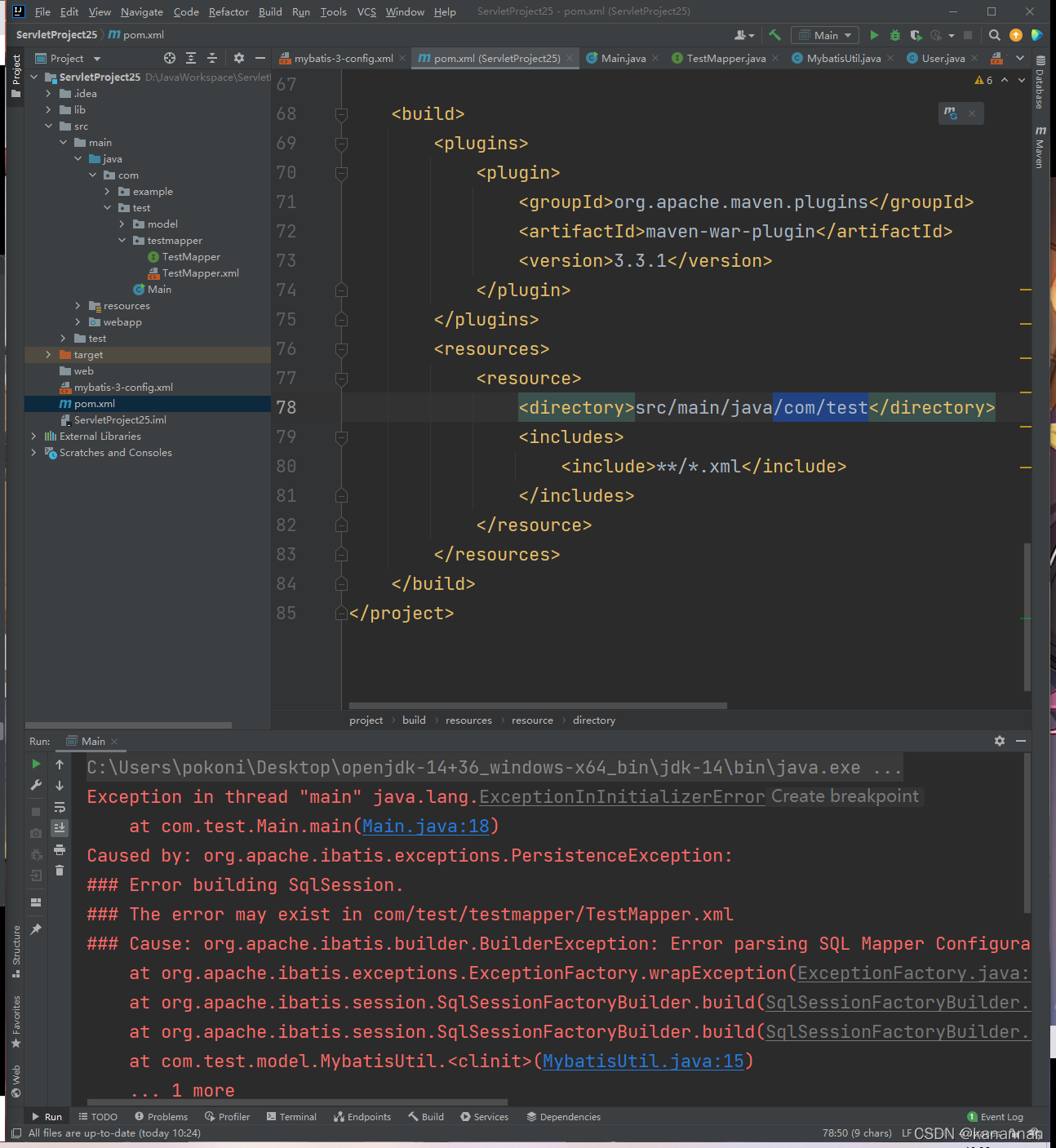Click resources in breadcrumb bar
The image size is (1056, 1148).
pyautogui.click(x=468, y=720)
